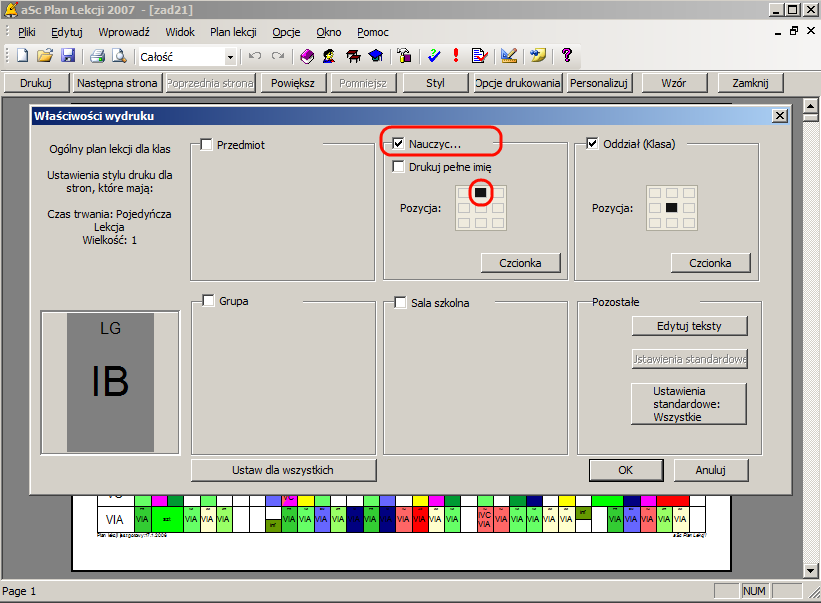
Task: Open classes via graduation cap icon
Action: click(376, 55)
